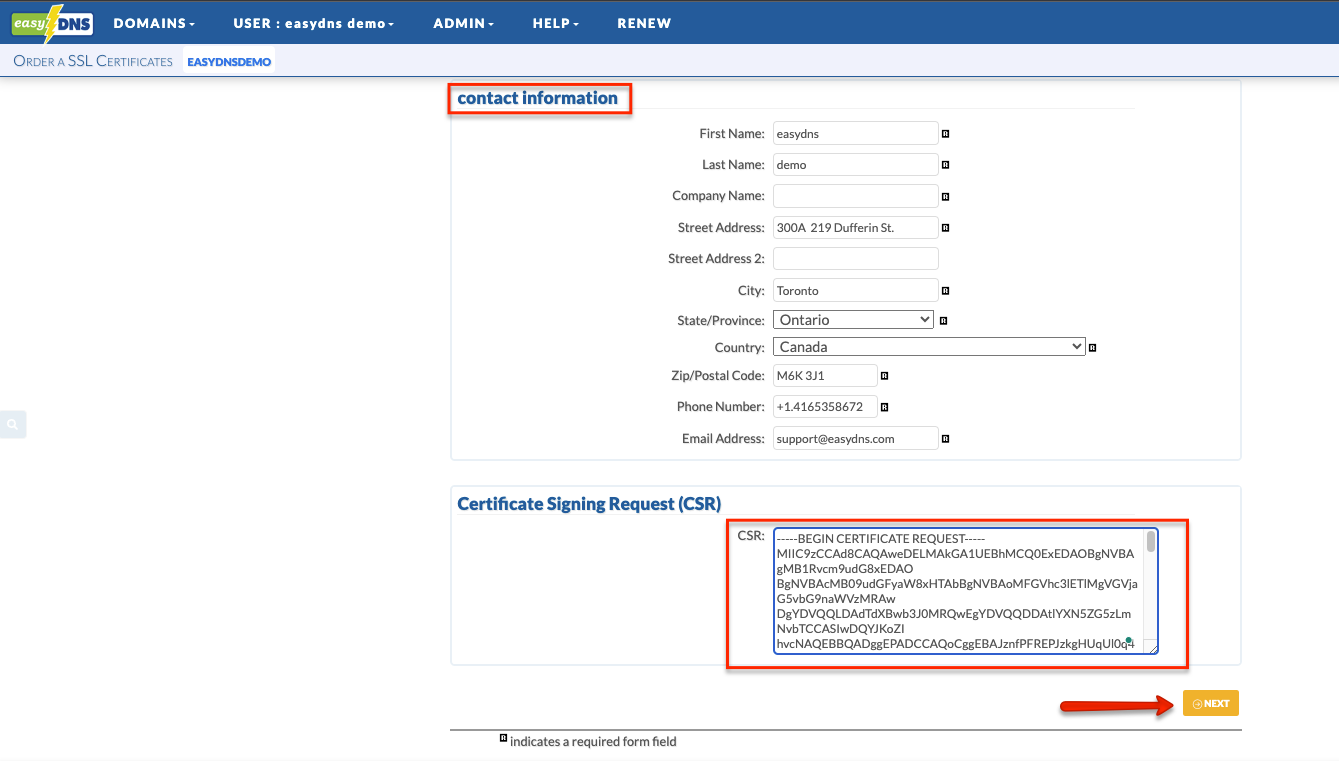Click required indicator icon beside Email Address
Image resolution: width=1339 pixels, height=761 pixels.
[945, 439]
